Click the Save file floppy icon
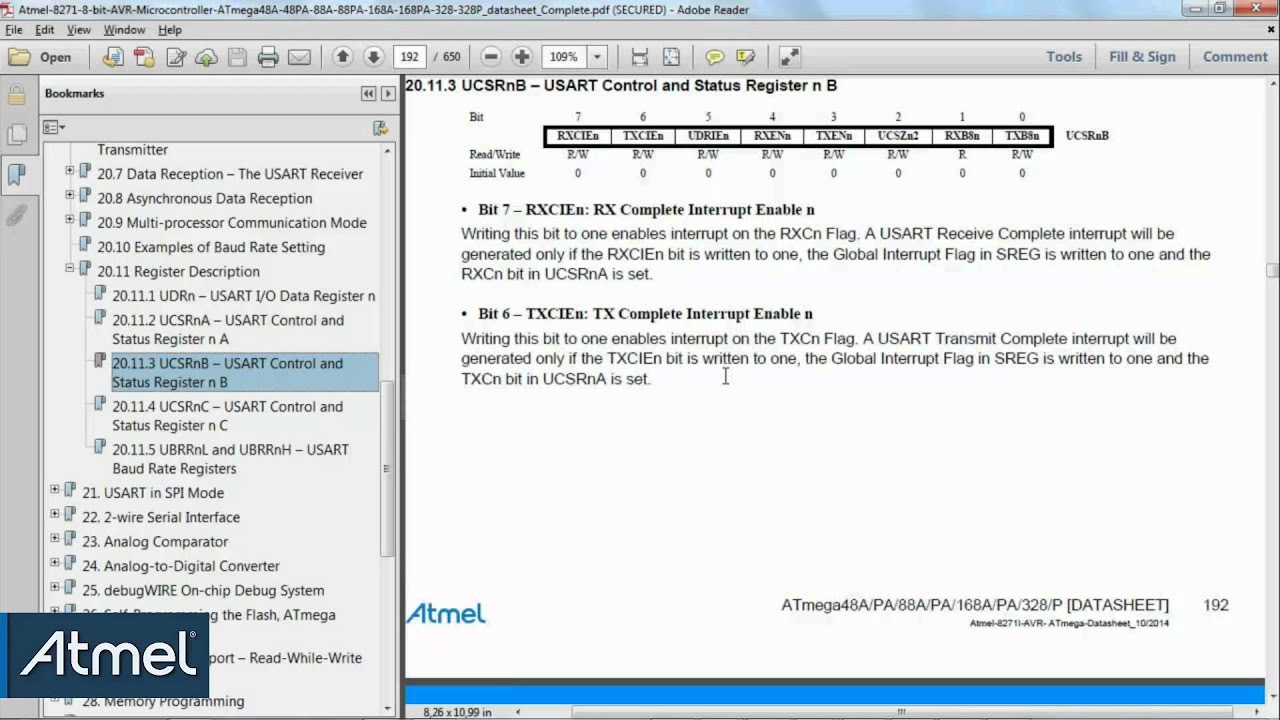 tap(237, 57)
